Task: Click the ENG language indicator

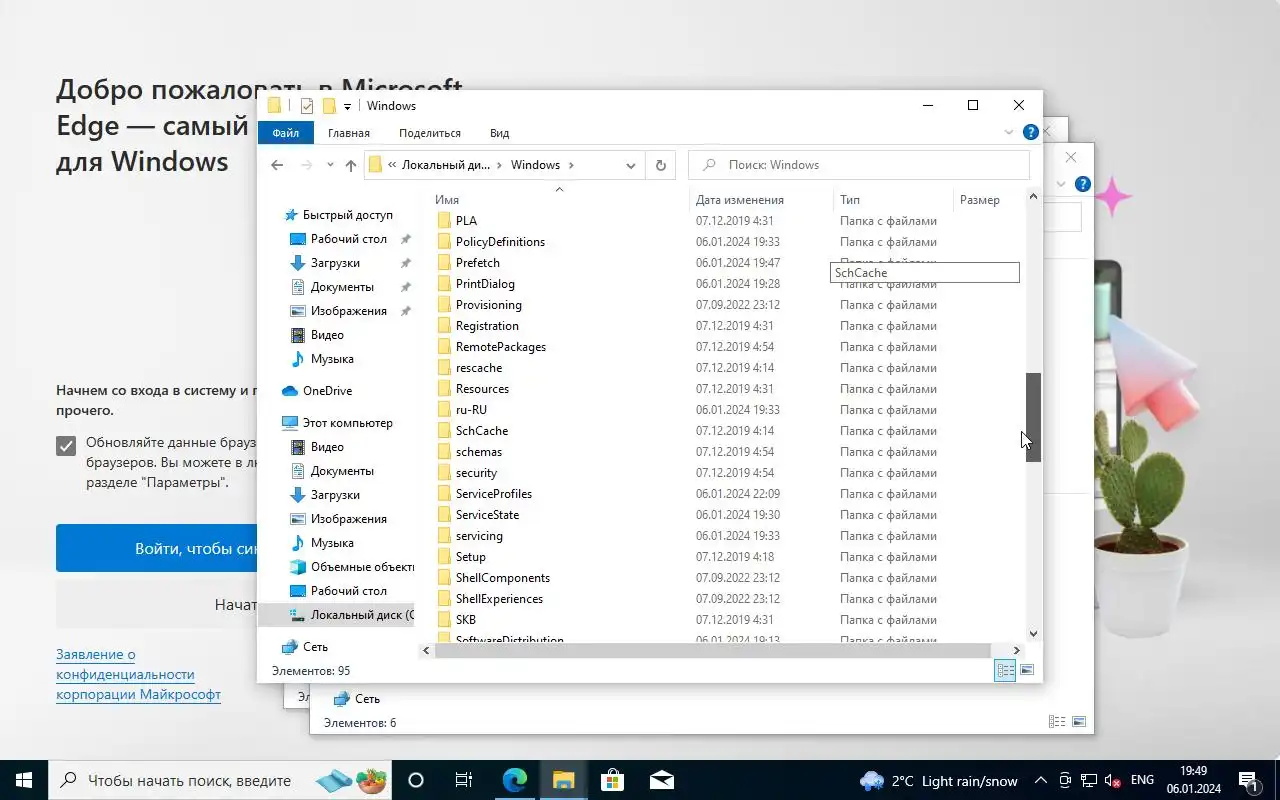Action: (x=1142, y=780)
